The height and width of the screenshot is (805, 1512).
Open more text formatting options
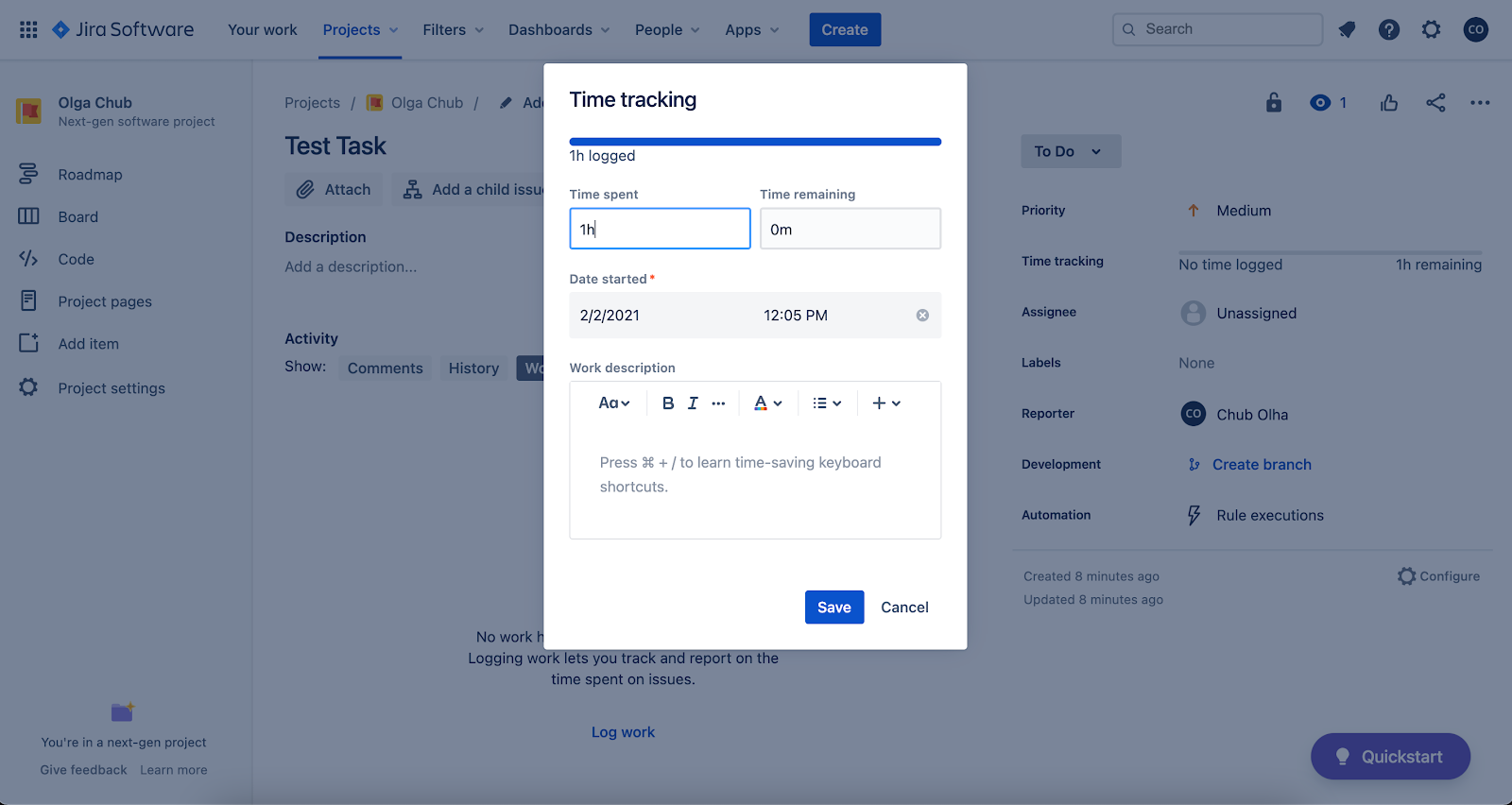click(x=718, y=403)
